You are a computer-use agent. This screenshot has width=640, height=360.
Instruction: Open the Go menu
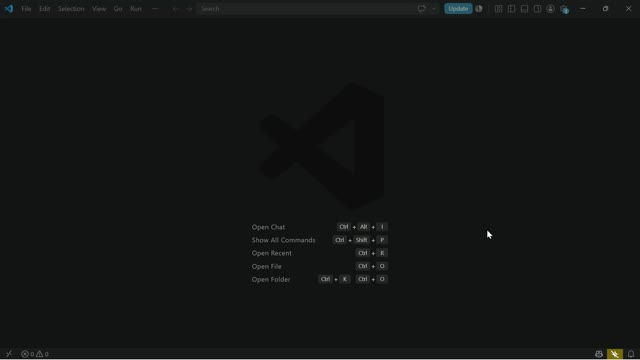[x=118, y=9]
